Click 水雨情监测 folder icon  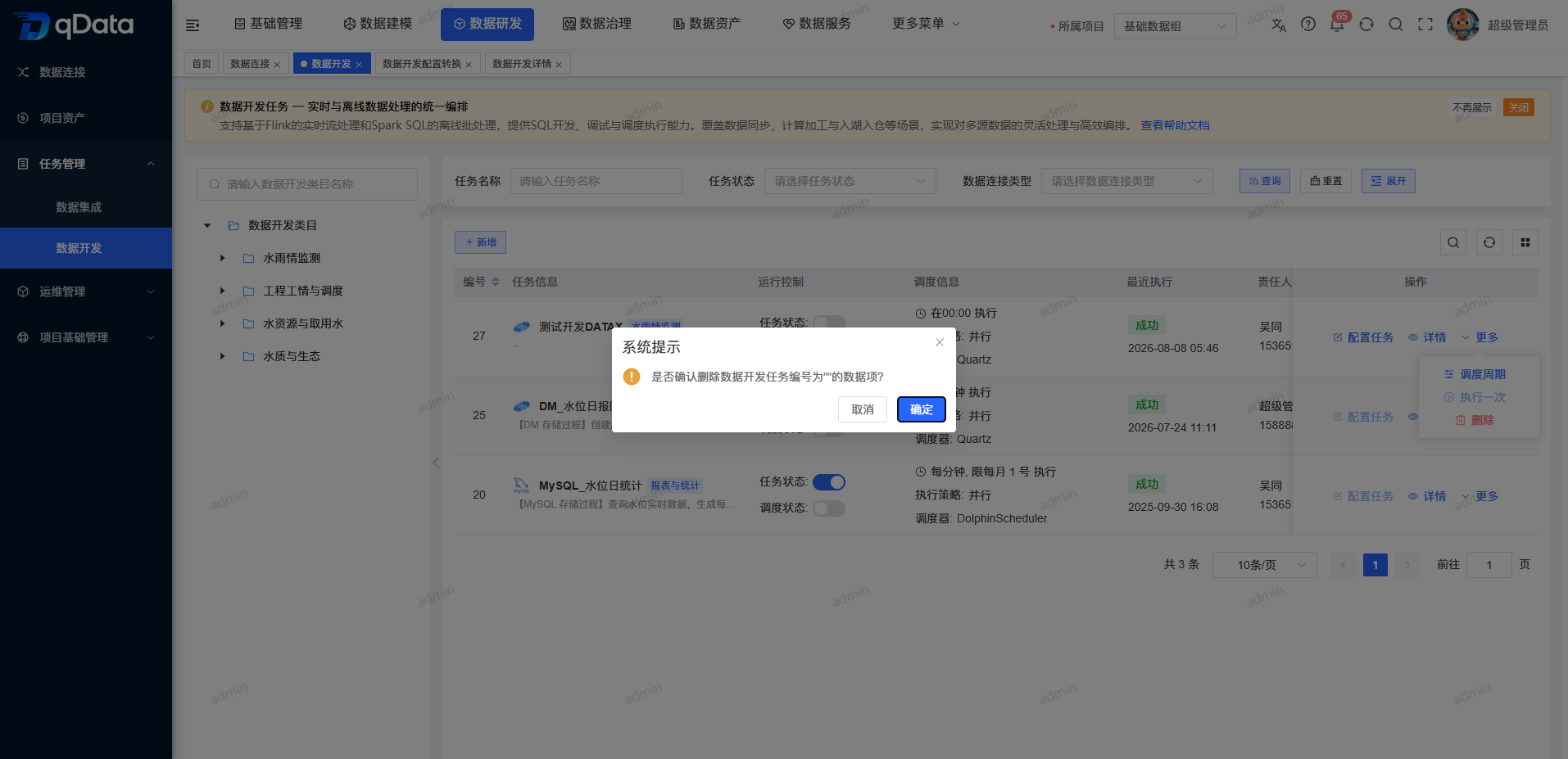pyautogui.click(x=248, y=258)
